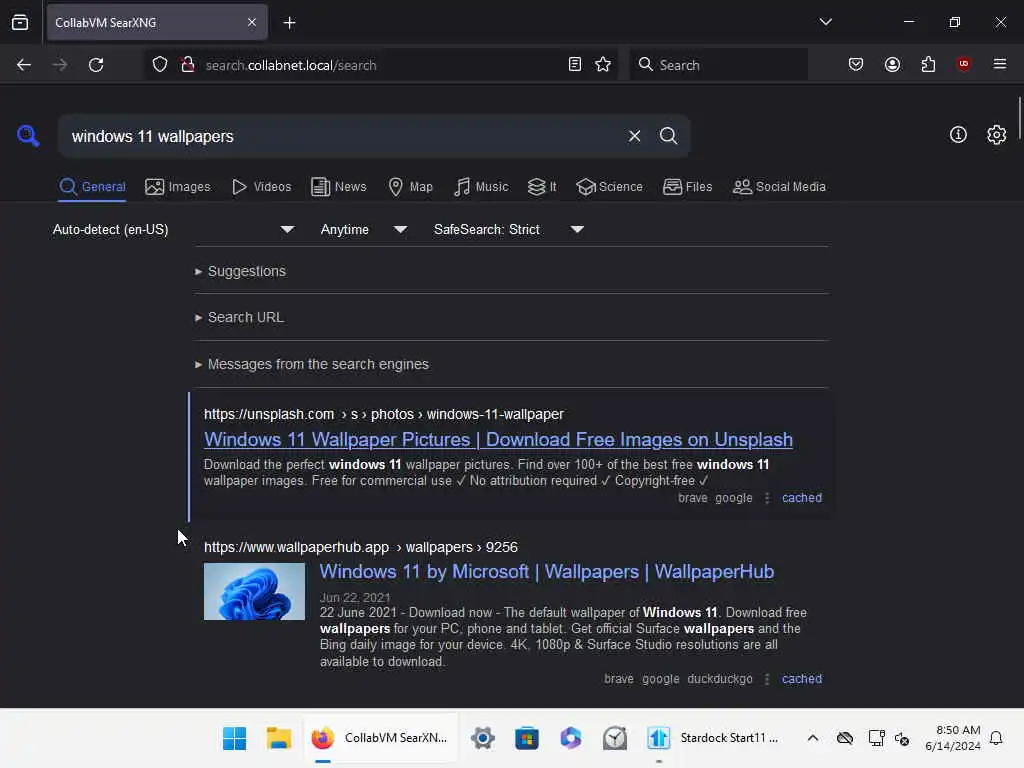Switch to the It tab
This screenshot has height=768, width=1024.
[542, 187]
